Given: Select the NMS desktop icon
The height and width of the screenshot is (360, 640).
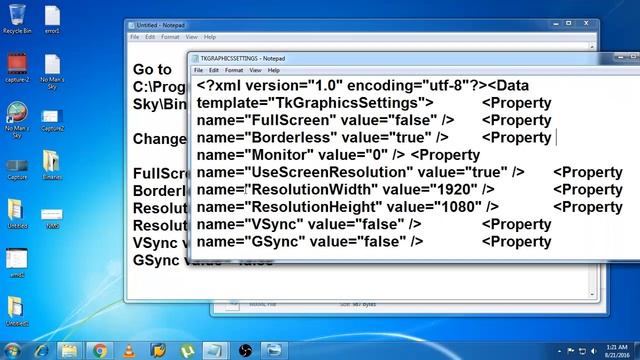Looking at the screenshot, I should point(52,218).
